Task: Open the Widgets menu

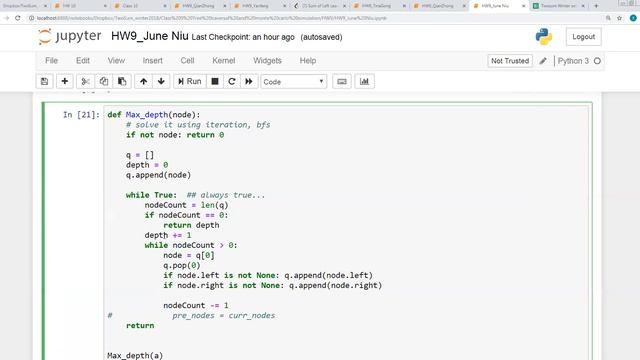Action: [x=267, y=60]
